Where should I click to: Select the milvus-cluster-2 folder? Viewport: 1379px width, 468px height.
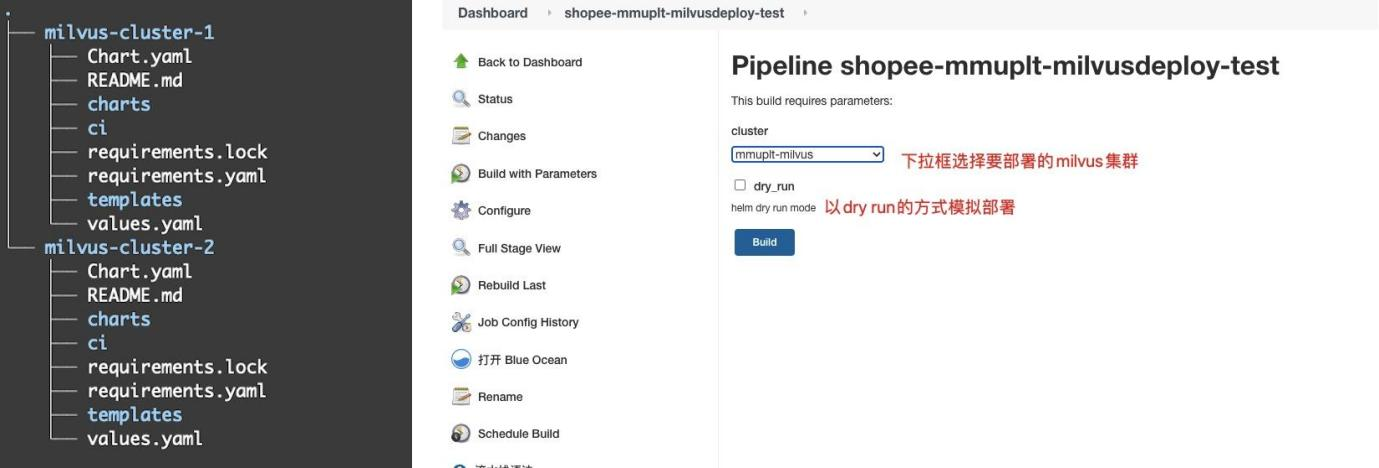pyautogui.click(x=129, y=247)
